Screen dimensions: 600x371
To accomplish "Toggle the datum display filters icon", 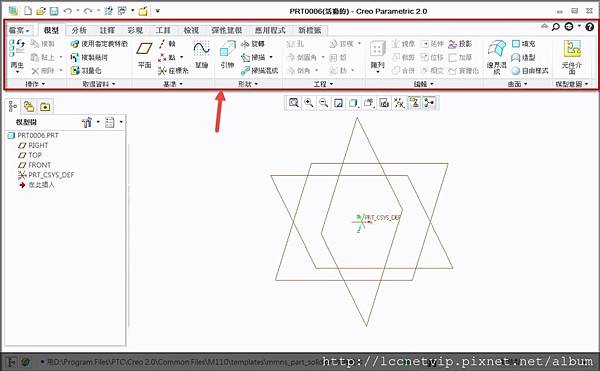I will point(399,103).
